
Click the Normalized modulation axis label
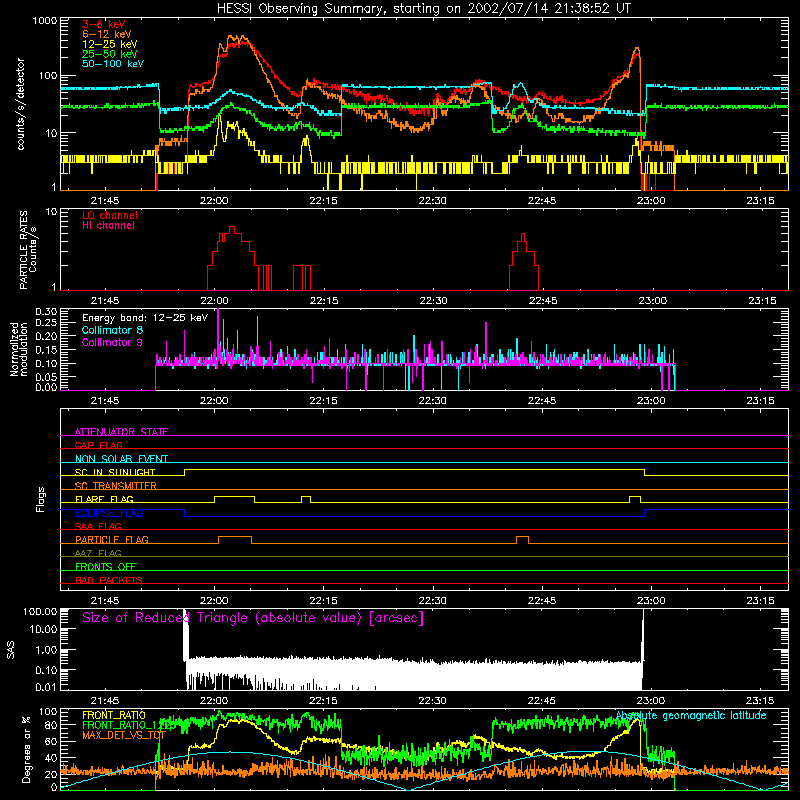[x=19, y=349]
